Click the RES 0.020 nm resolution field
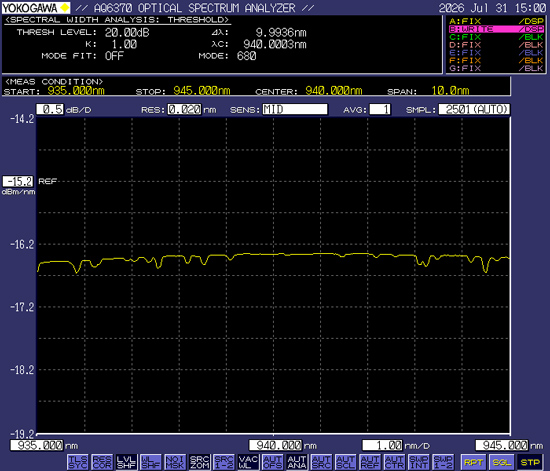 tap(185, 109)
